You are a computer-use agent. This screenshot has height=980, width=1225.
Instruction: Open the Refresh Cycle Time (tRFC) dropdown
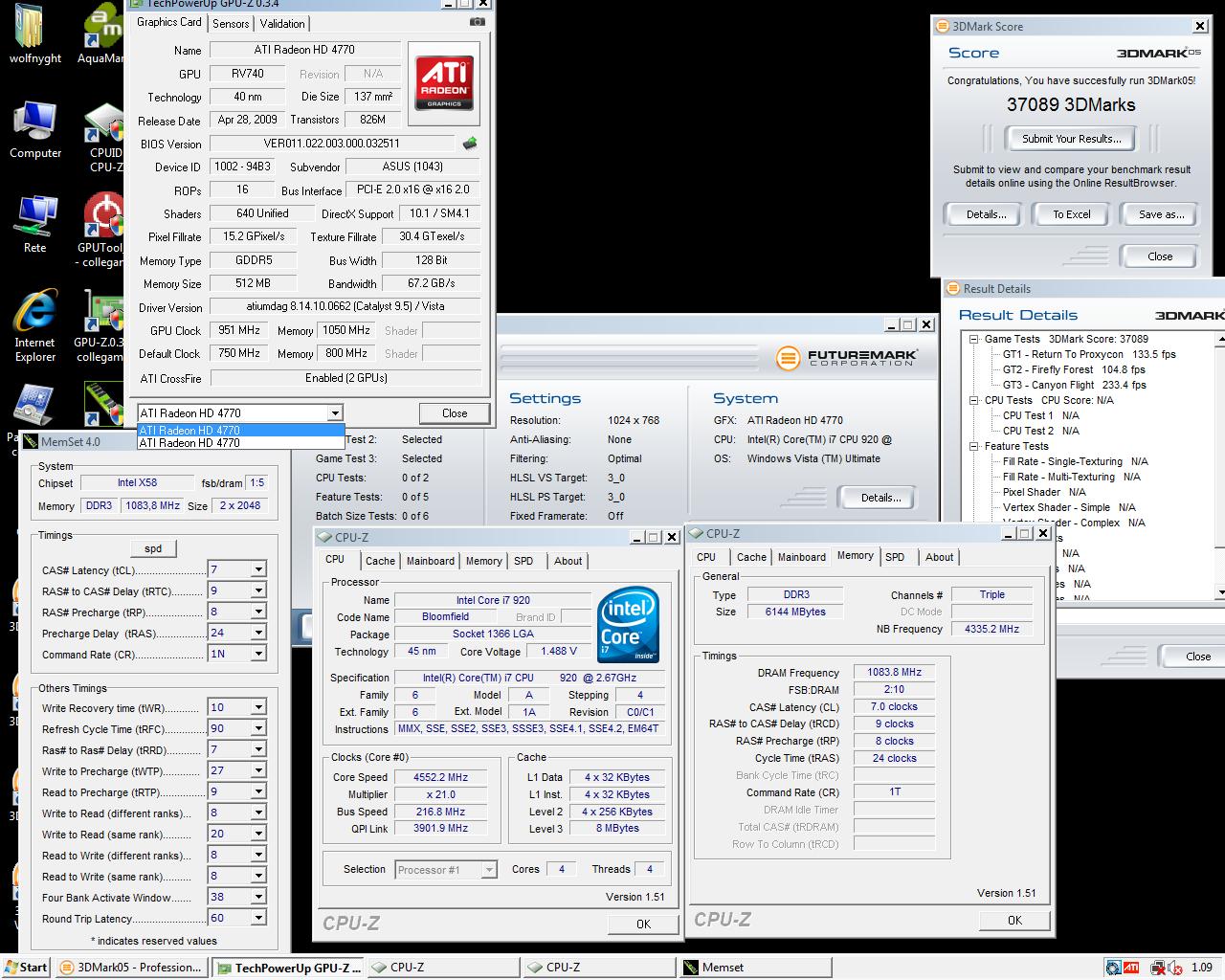point(257,728)
